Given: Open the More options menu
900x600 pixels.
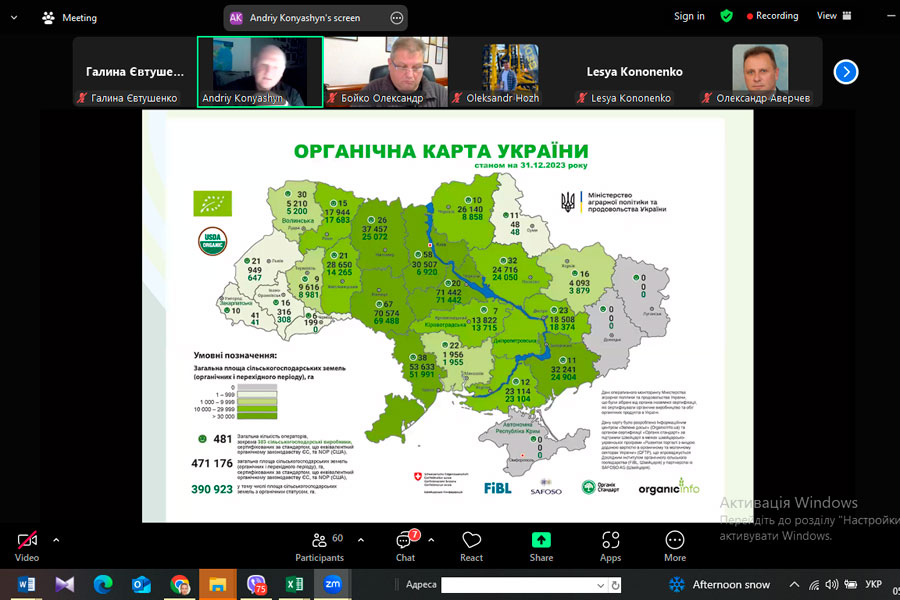Looking at the screenshot, I should click(x=675, y=547).
